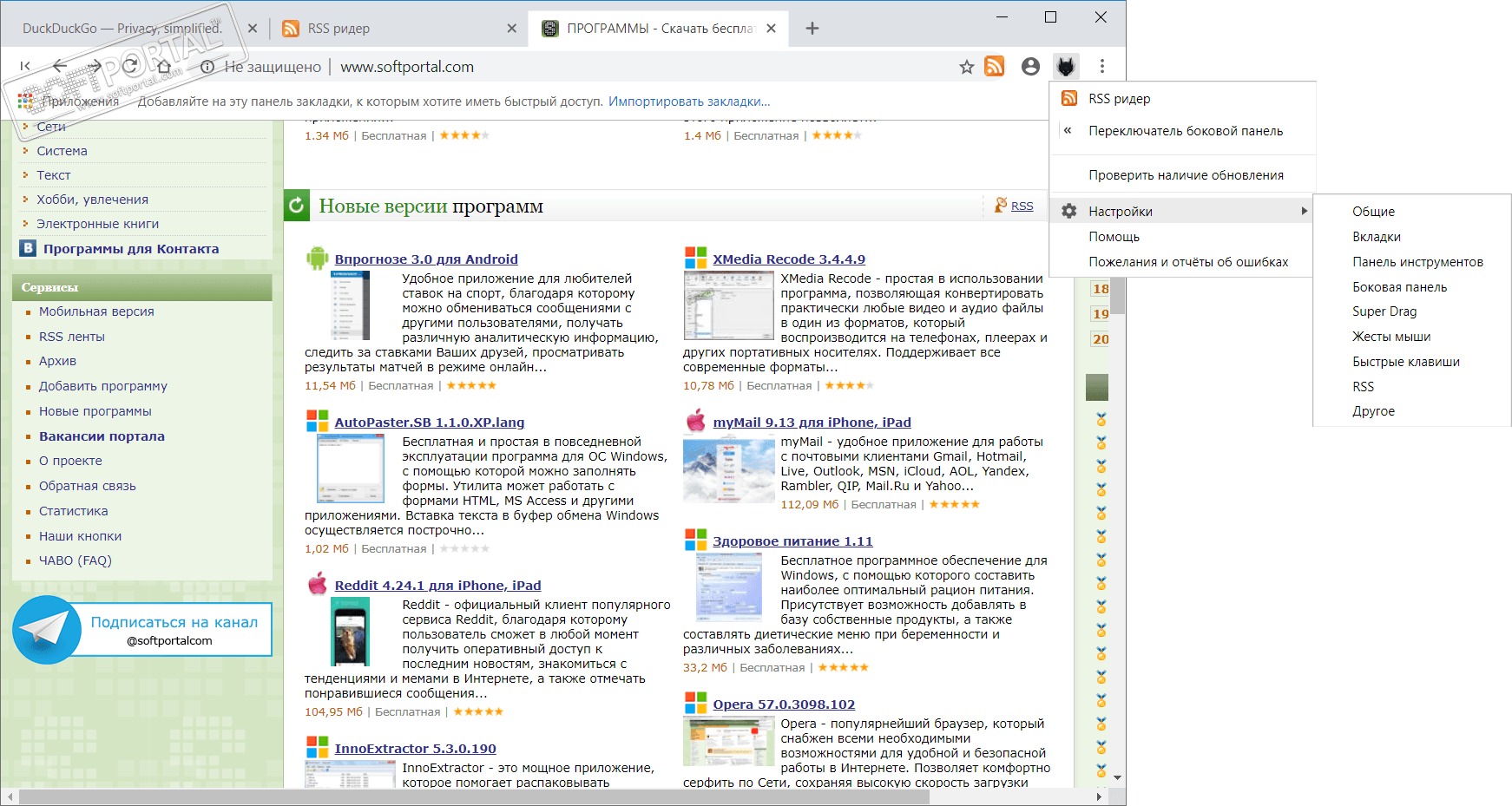Click the VK icon beside 'Программы для Контакта'
This screenshot has width=1512, height=806.
click(28, 249)
